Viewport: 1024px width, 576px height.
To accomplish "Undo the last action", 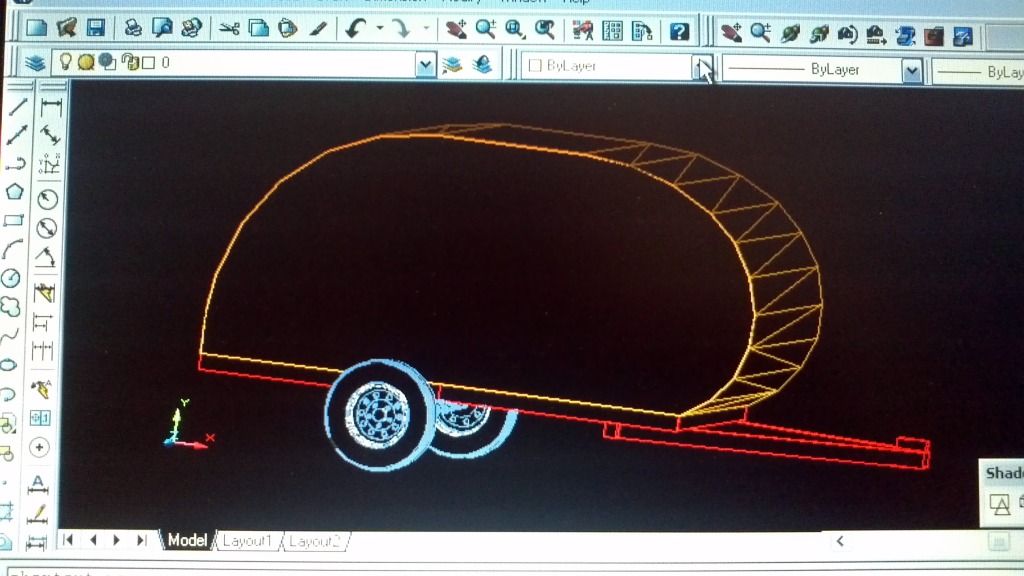I will click(x=356, y=29).
